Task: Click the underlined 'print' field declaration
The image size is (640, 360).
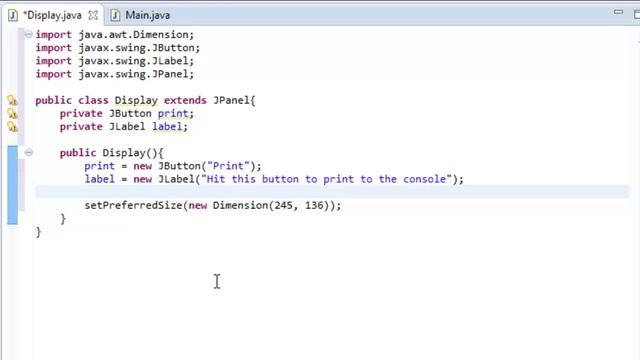Action: tap(173, 113)
